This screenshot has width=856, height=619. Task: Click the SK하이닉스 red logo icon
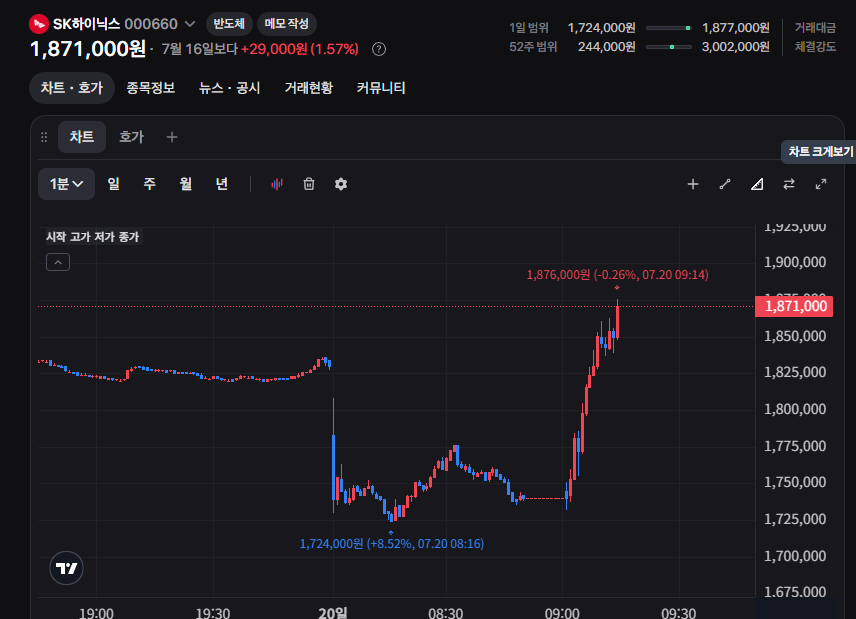coord(39,24)
